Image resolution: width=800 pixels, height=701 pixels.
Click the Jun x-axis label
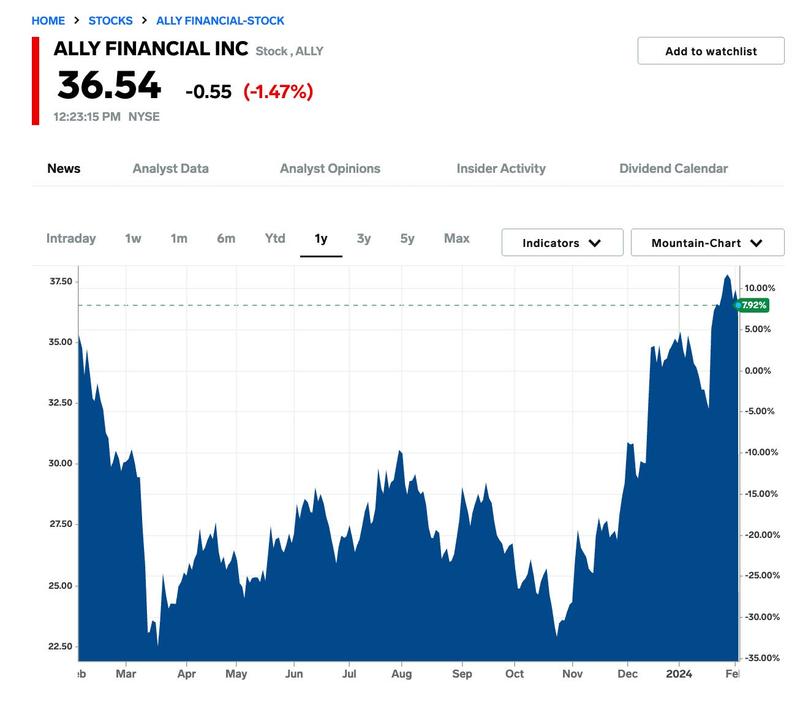pyautogui.click(x=294, y=674)
